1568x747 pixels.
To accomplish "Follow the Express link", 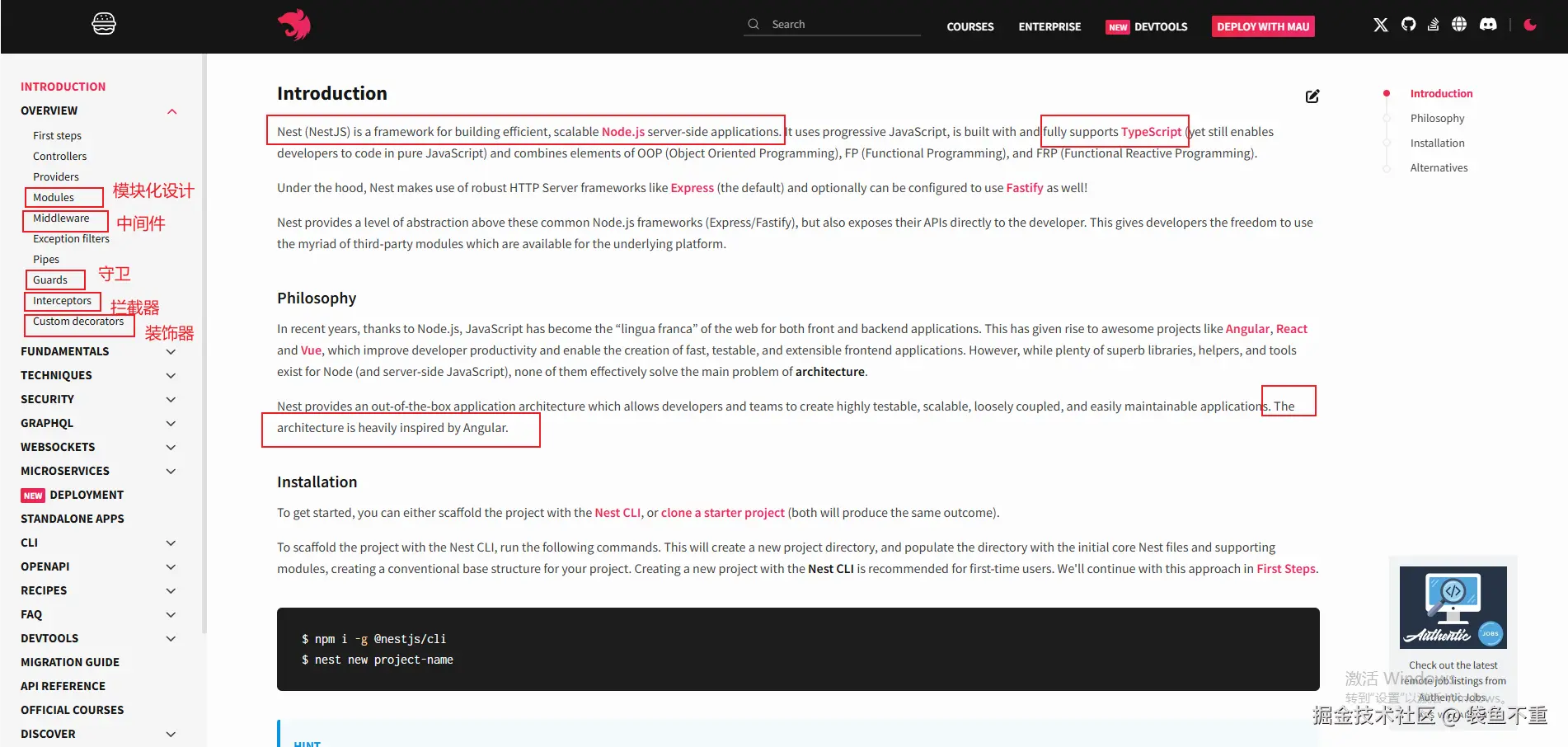I will pyautogui.click(x=692, y=188).
